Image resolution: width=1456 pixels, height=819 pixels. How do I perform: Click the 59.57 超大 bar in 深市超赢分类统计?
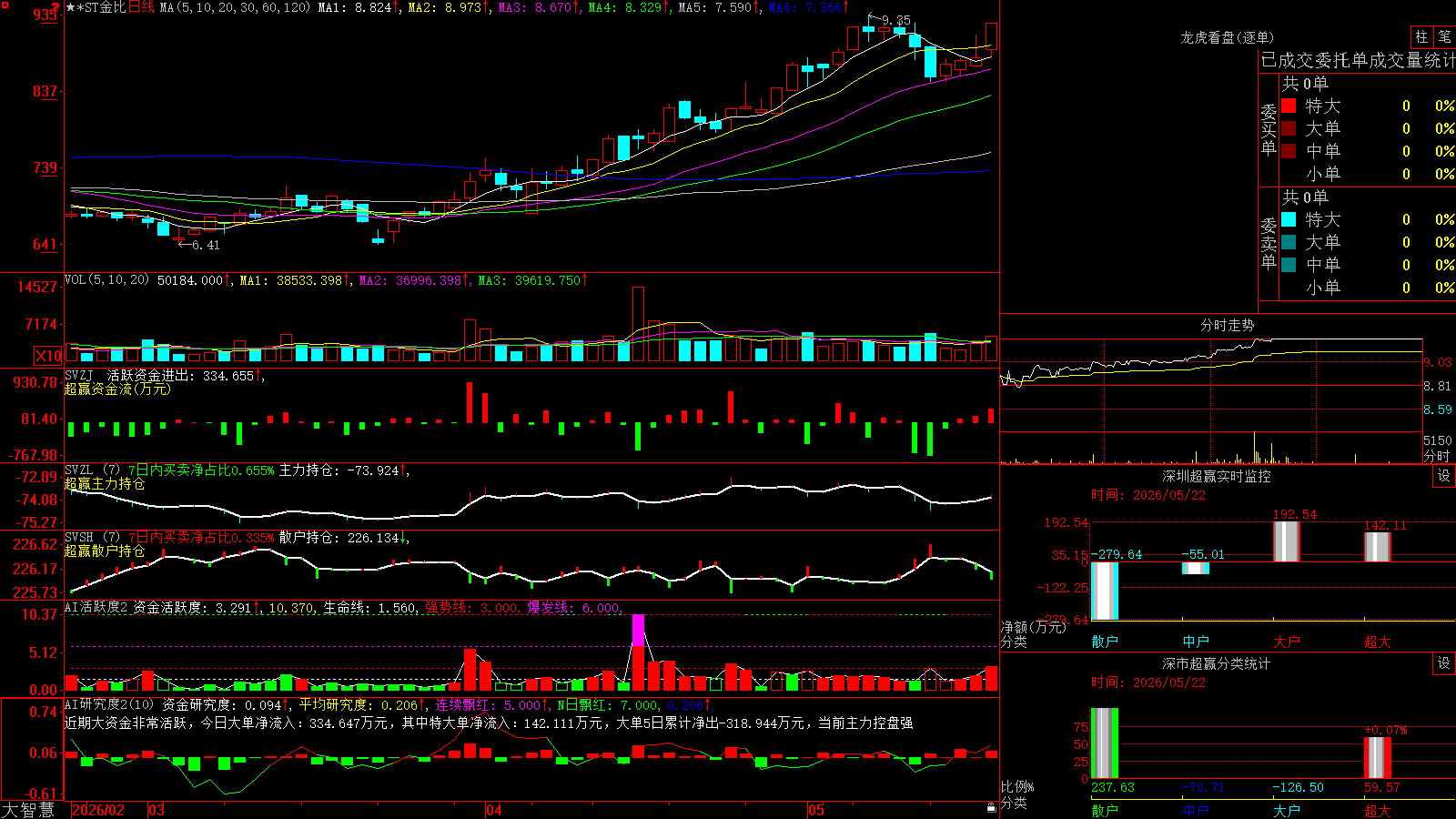pyautogui.click(x=1378, y=758)
